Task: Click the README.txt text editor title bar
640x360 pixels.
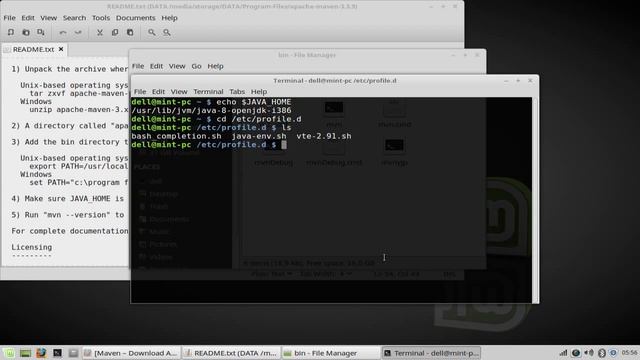Action: tap(232, 7)
